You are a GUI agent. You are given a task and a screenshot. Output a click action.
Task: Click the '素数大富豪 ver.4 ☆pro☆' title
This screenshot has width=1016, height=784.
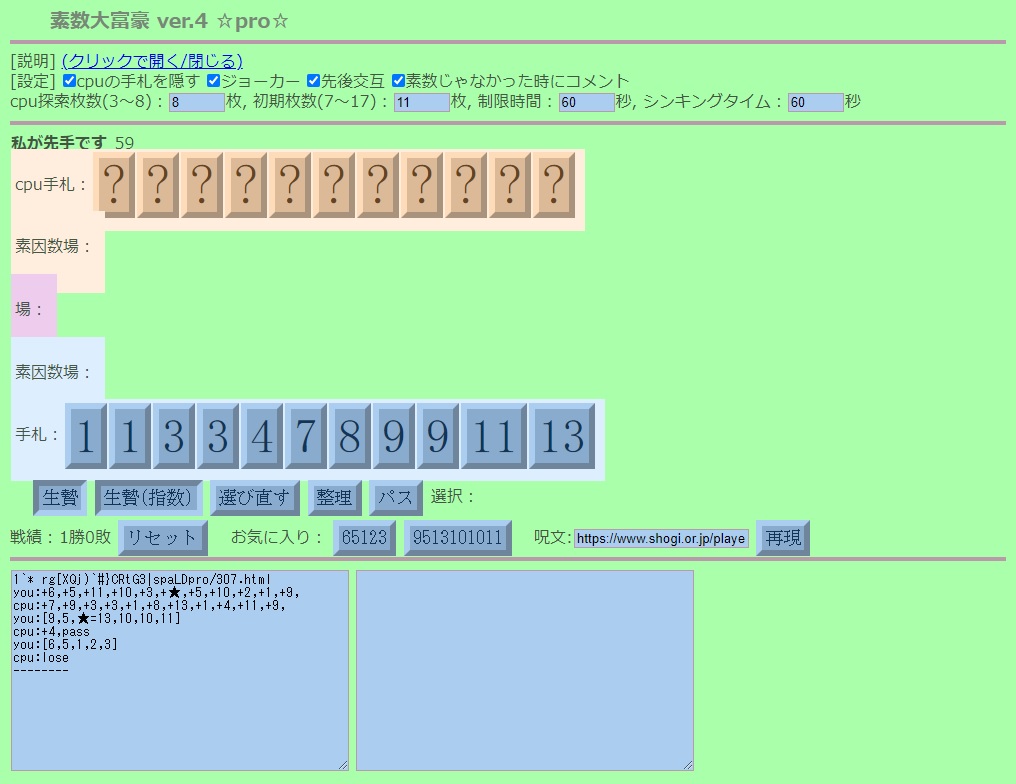click(x=169, y=21)
